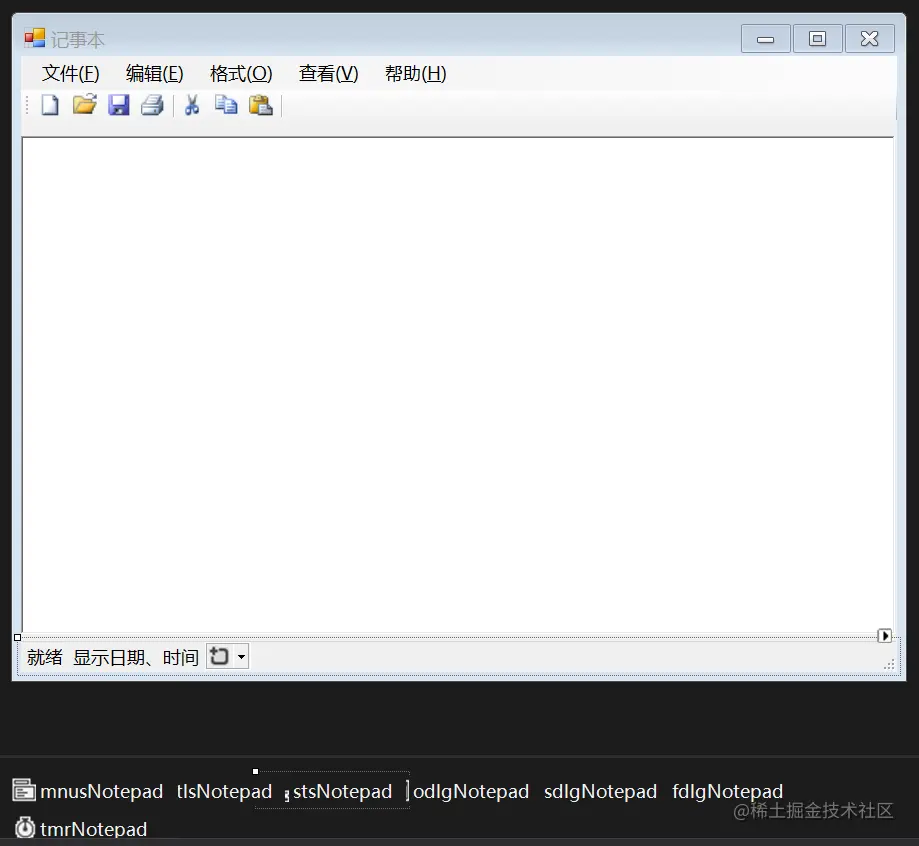Select the Open folder icon on the toolbar
Image resolution: width=919 pixels, height=846 pixels.
point(84,104)
